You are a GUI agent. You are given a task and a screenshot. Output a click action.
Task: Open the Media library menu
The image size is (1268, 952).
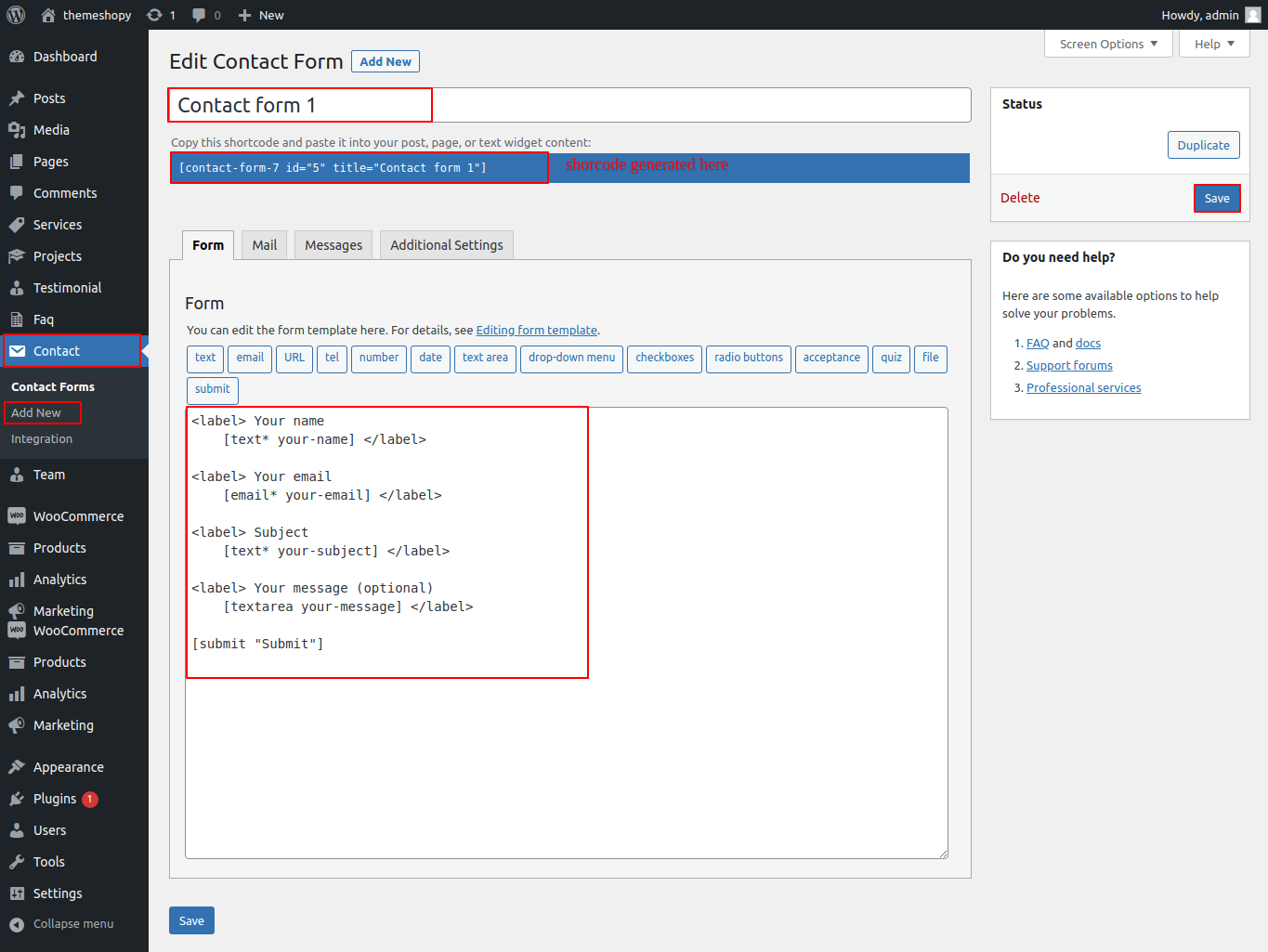[x=51, y=130]
